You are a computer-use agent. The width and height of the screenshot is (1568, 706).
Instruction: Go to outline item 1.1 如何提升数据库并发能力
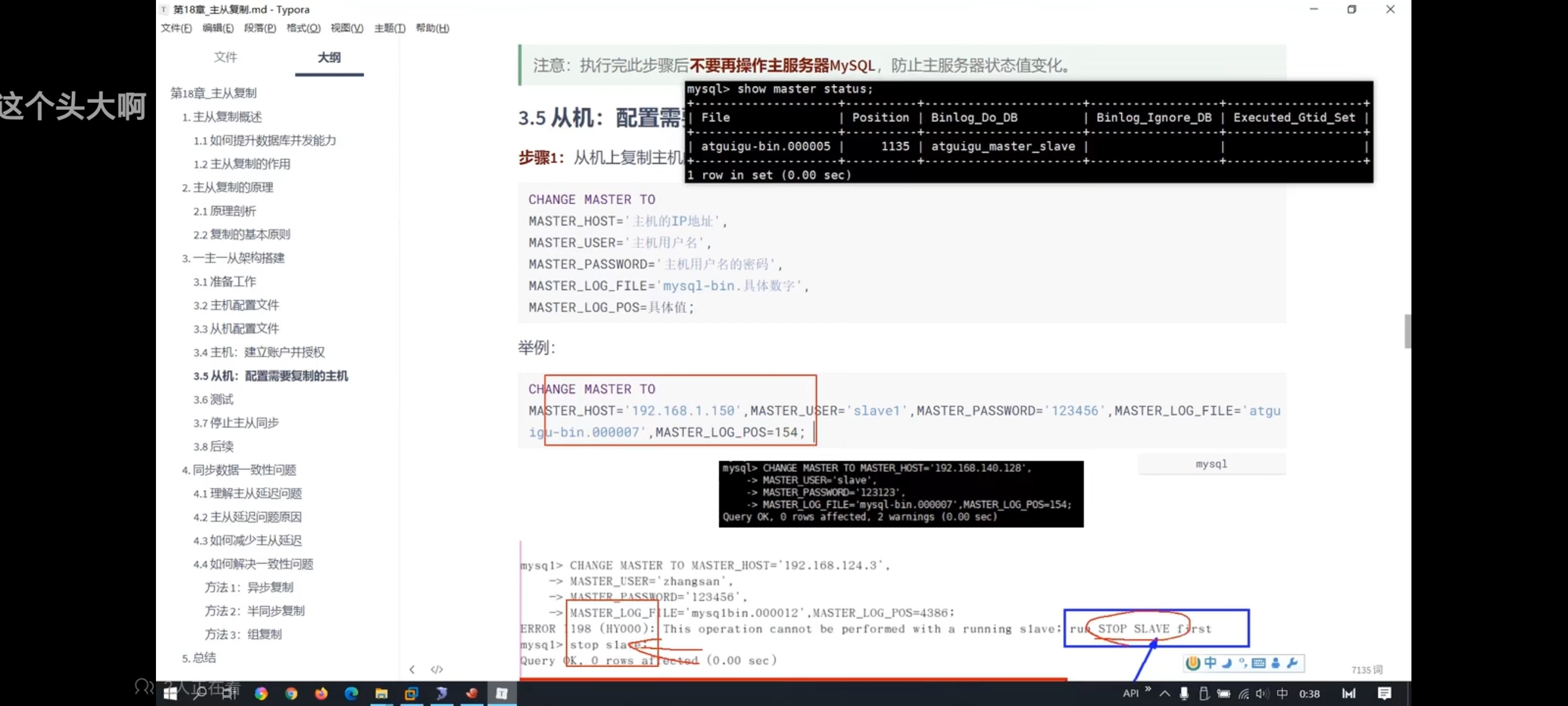pyautogui.click(x=265, y=141)
